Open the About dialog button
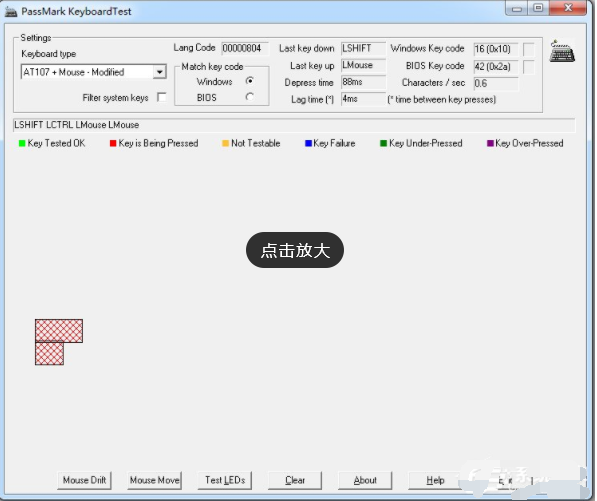The width and height of the screenshot is (597, 501). point(365,480)
